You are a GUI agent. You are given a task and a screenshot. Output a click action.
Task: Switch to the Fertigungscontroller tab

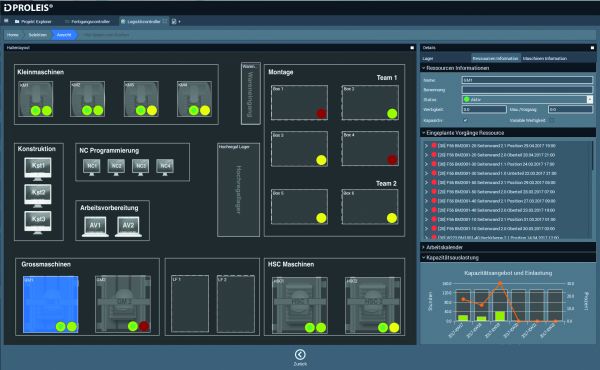click(88, 21)
